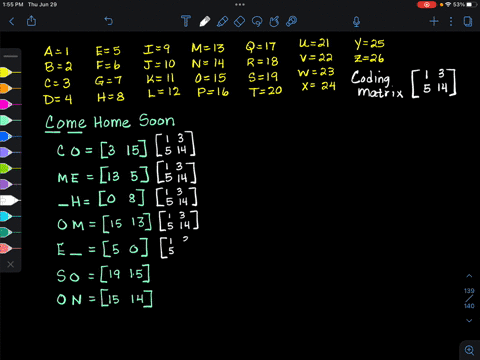Open the vertical three-dot options menu
Screen dimensions: 480x360
(451, 22)
